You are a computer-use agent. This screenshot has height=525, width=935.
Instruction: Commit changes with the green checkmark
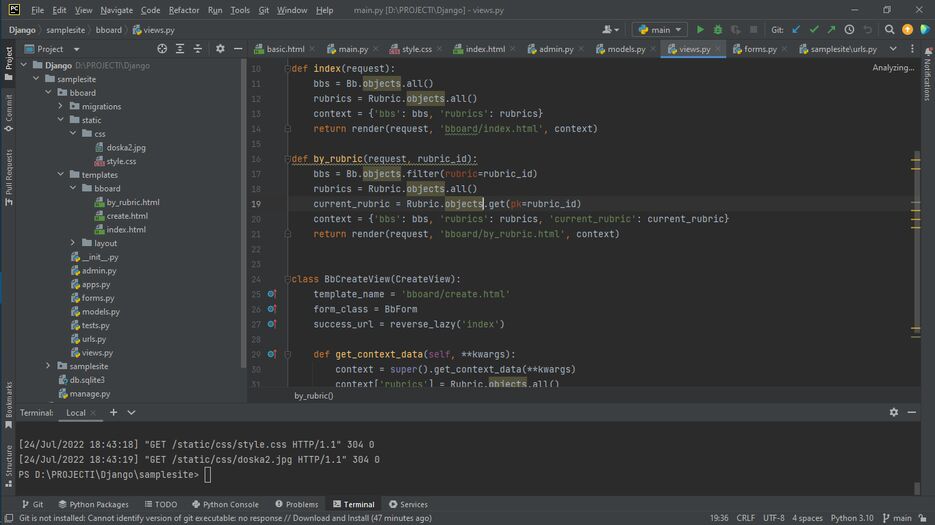(x=814, y=29)
